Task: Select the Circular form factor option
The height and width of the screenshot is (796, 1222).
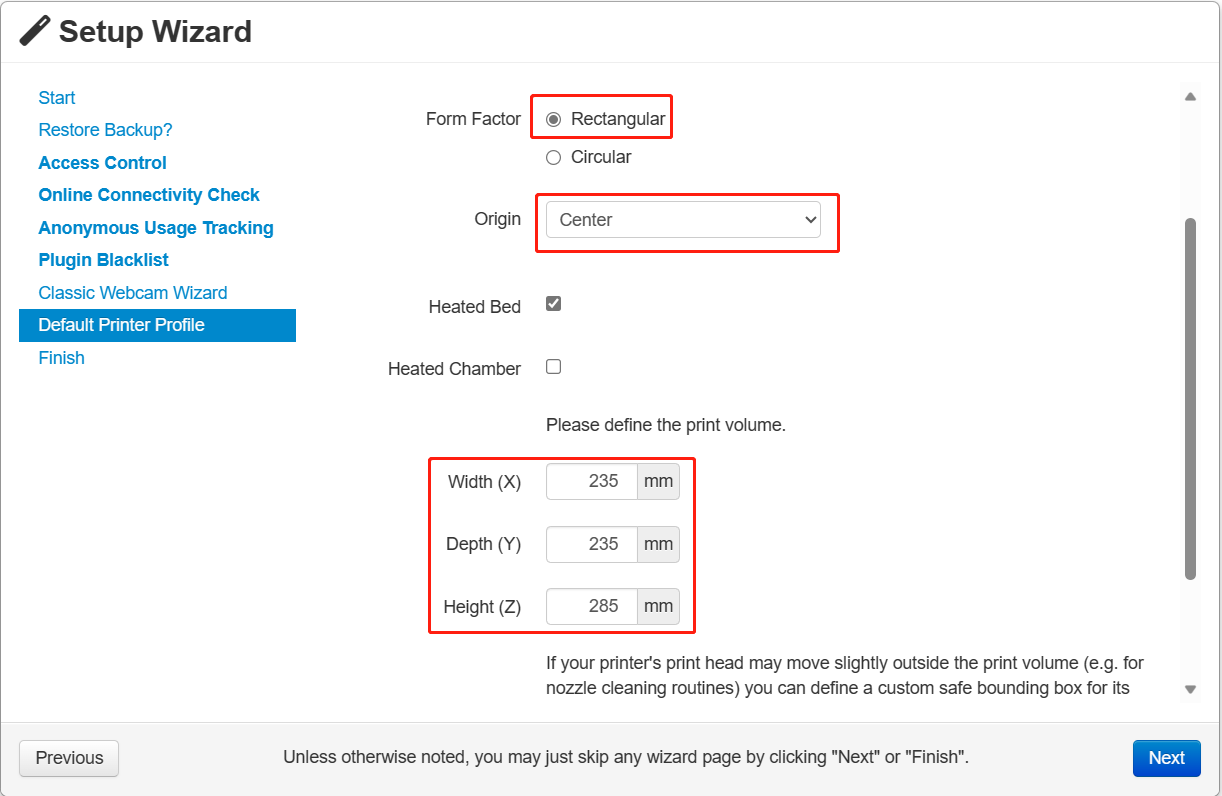Action: 554,157
